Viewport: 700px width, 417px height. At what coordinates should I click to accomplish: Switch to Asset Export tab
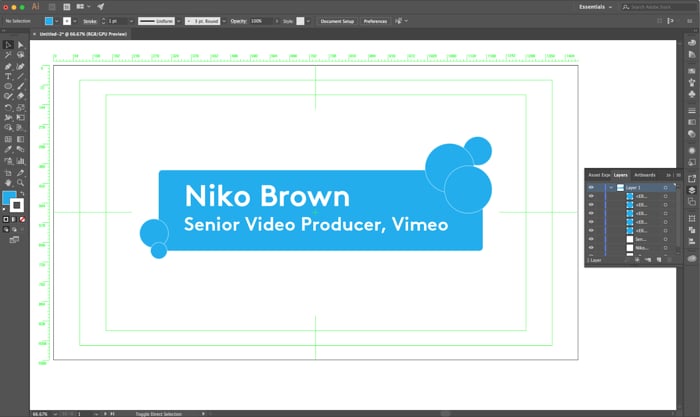pyautogui.click(x=599, y=175)
